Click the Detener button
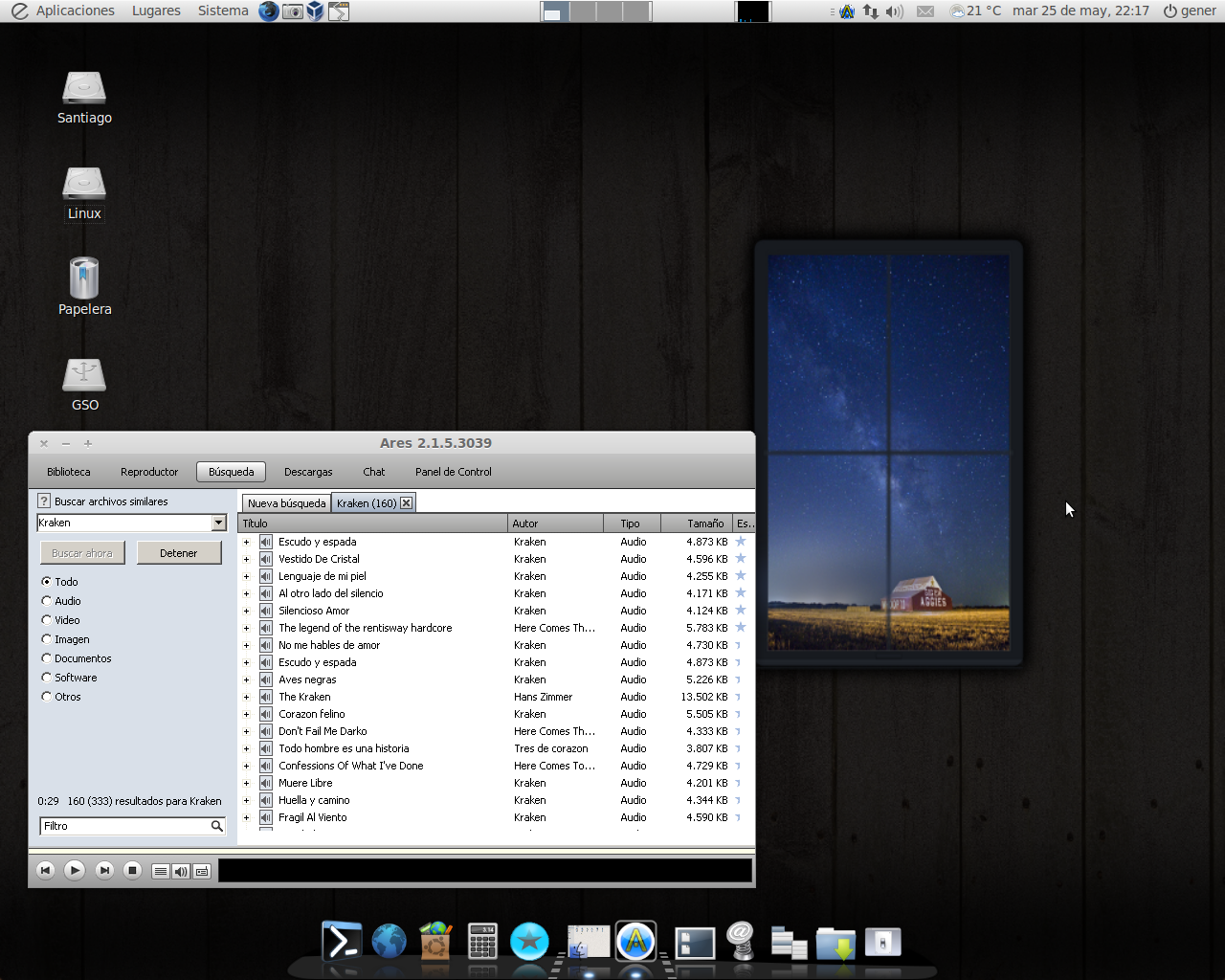The image size is (1225, 980). [179, 553]
